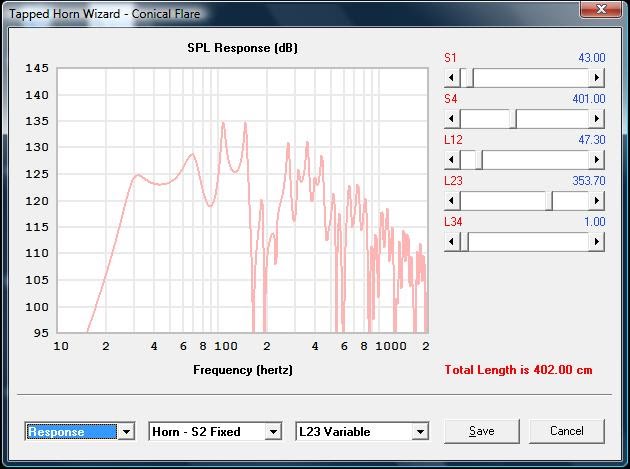This screenshot has width=630, height=469.
Task: Click the S4 slider thumb
Action: 513,119
